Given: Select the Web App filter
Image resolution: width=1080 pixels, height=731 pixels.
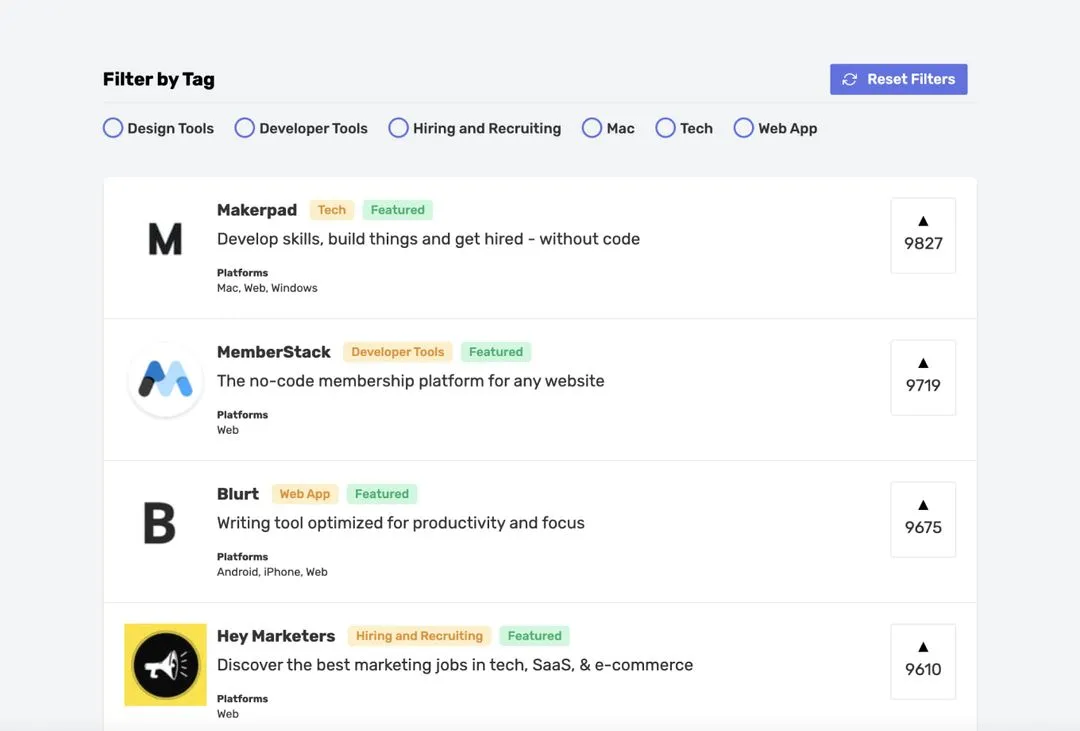Looking at the screenshot, I should click(x=743, y=128).
